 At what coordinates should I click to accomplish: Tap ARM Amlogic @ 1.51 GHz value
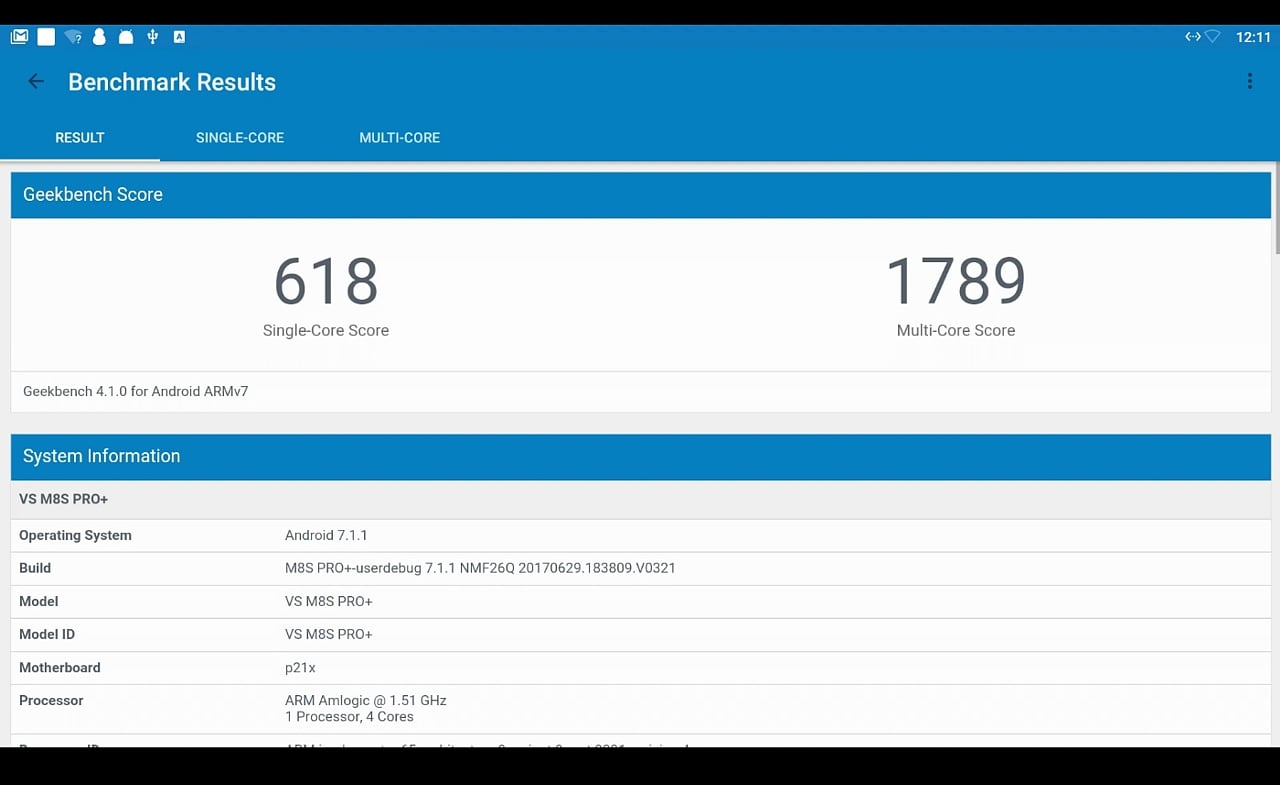point(366,700)
